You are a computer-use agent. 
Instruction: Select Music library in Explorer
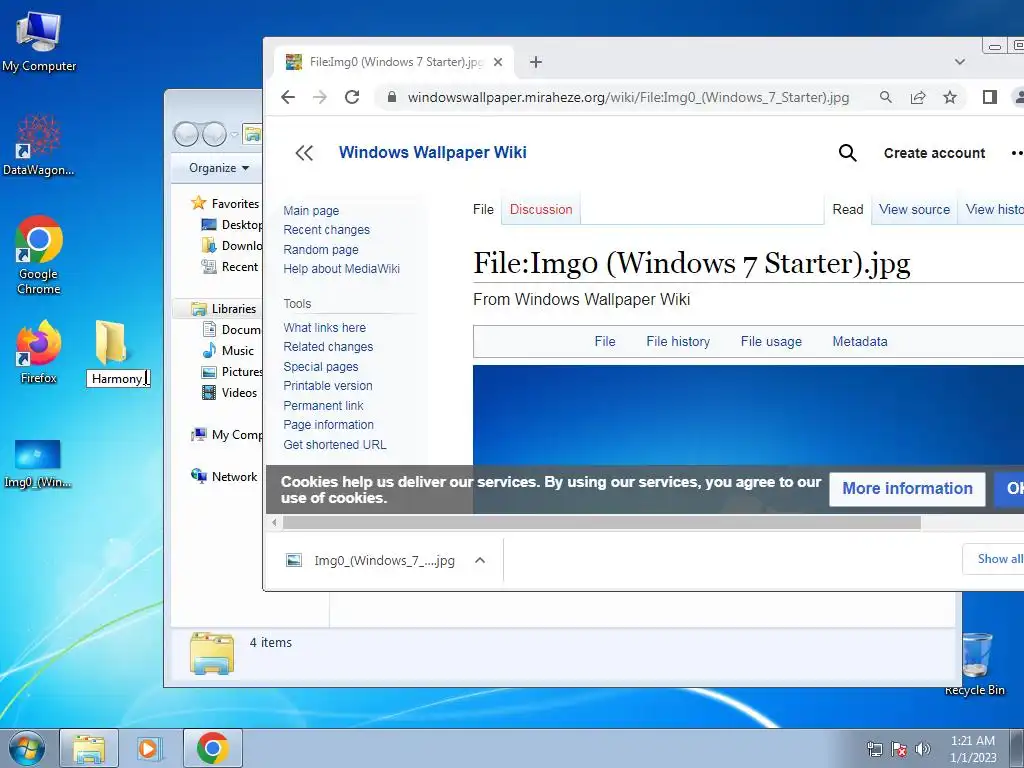click(x=228, y=351)
